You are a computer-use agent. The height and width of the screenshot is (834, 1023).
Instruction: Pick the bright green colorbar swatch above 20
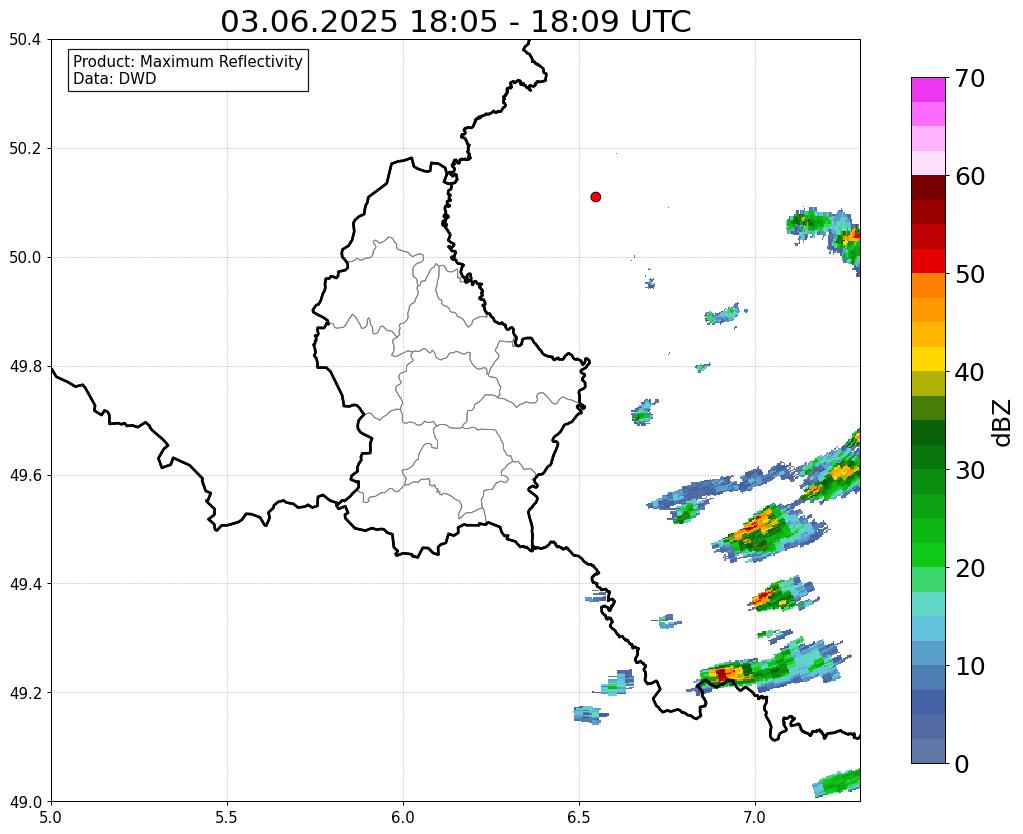[x=928, y=555]
